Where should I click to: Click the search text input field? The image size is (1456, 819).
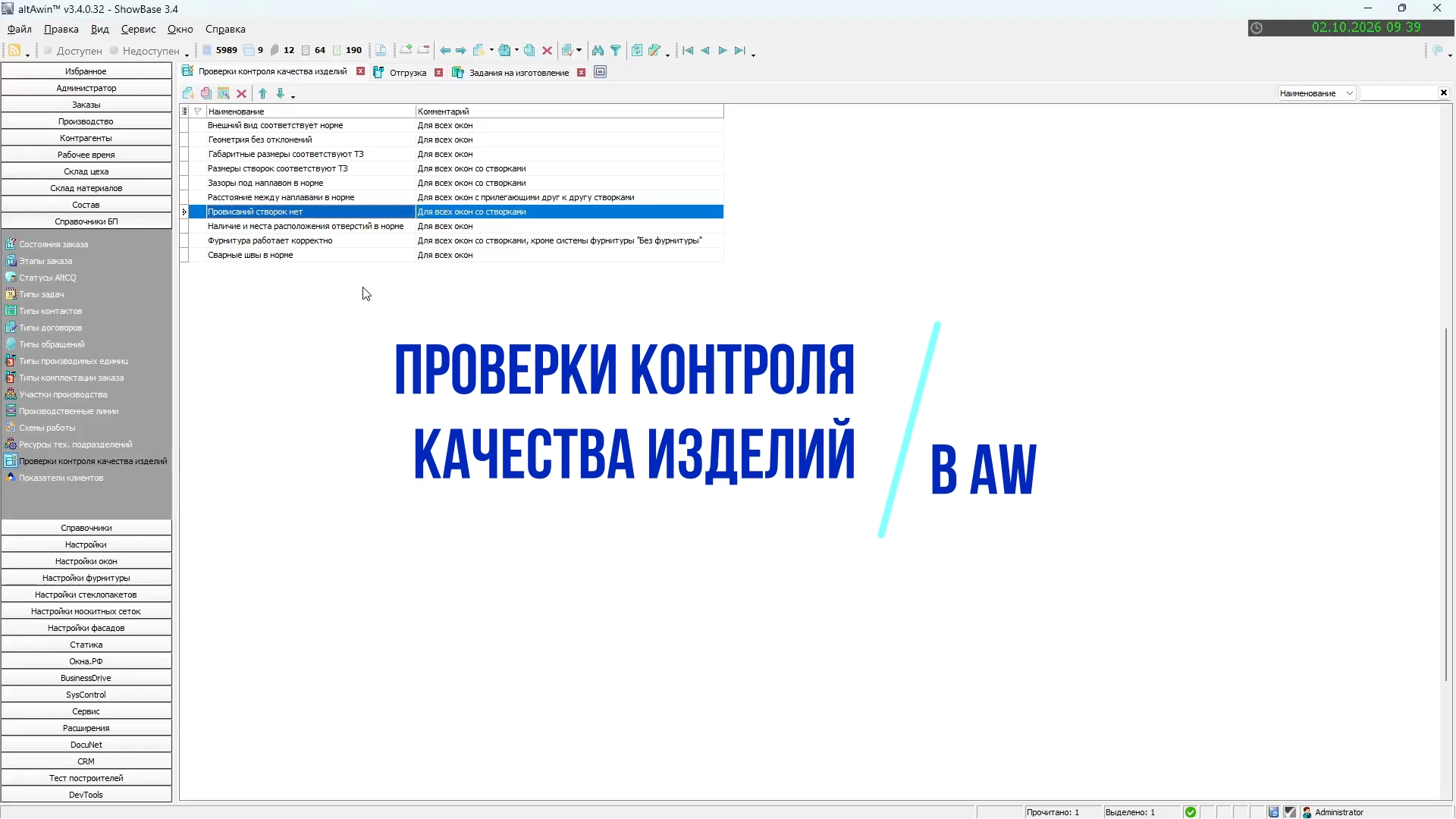coord(1399,93)
